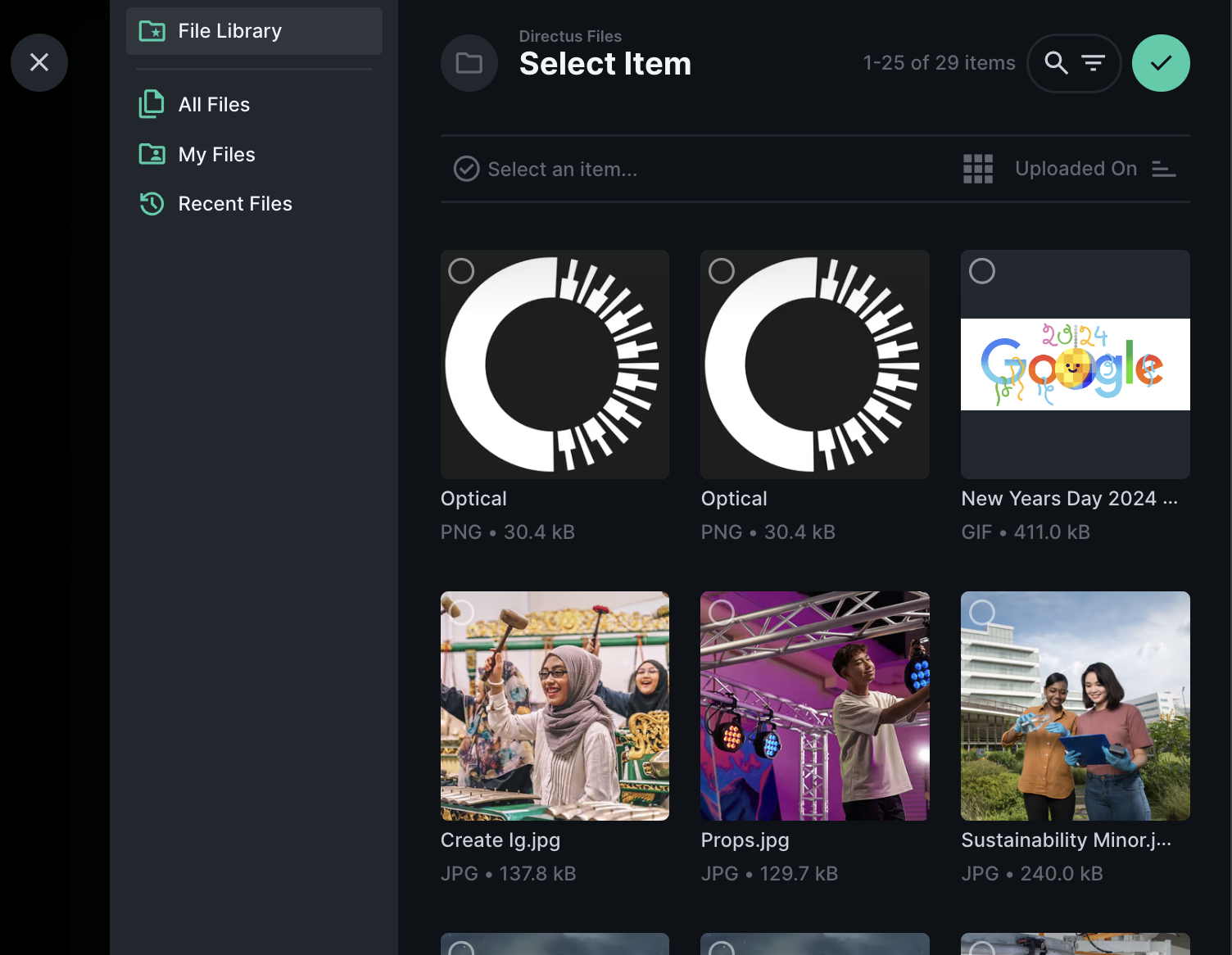Open the File Library folder
Viewport: 1232px width, 955px height.
pyautogui.click(x=254, y=31)
